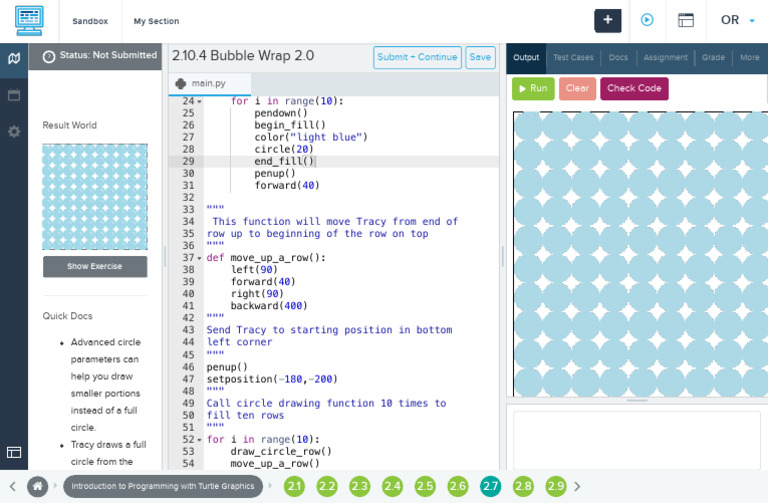Image resolution: width=768 pixels, height=503 pixels.
Task: Click the Check Code button
Action: coord(634,88)
